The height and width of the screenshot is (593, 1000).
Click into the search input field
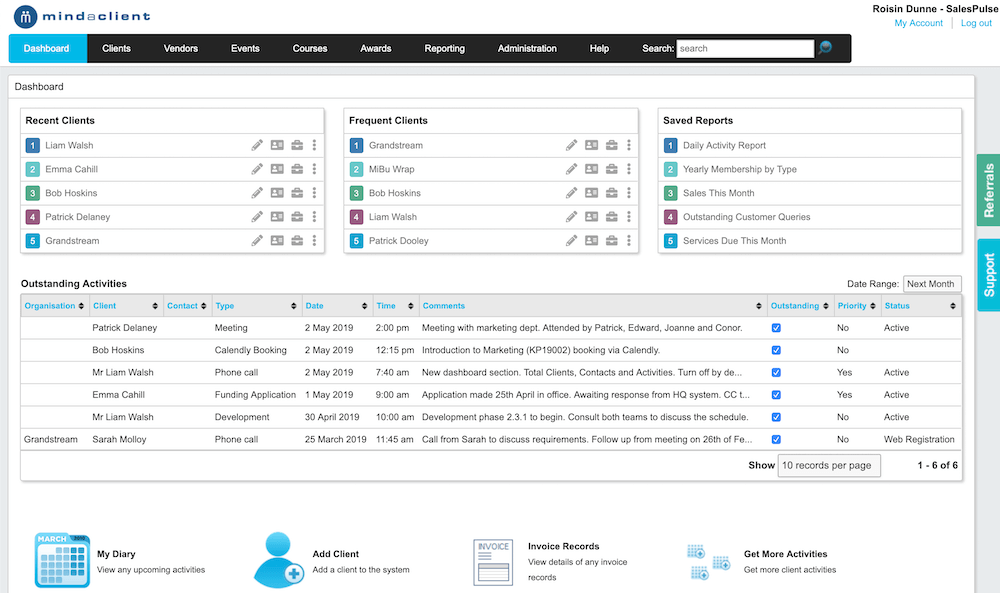[745, 48]
